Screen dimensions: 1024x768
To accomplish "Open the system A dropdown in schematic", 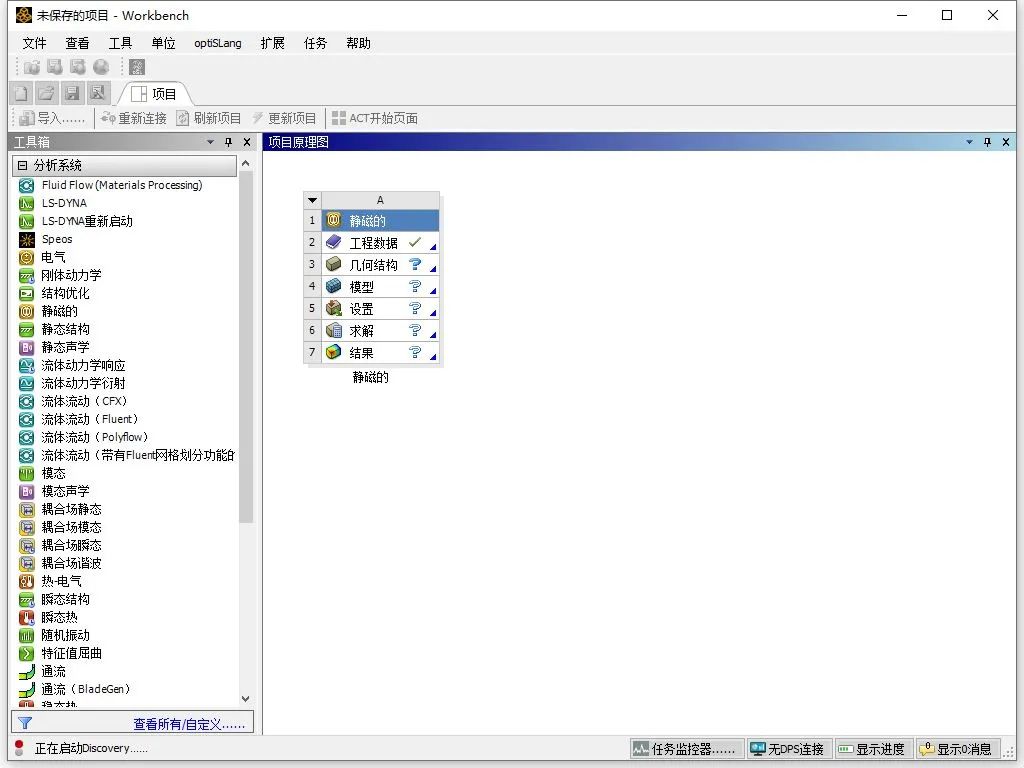I will point(313,198).
